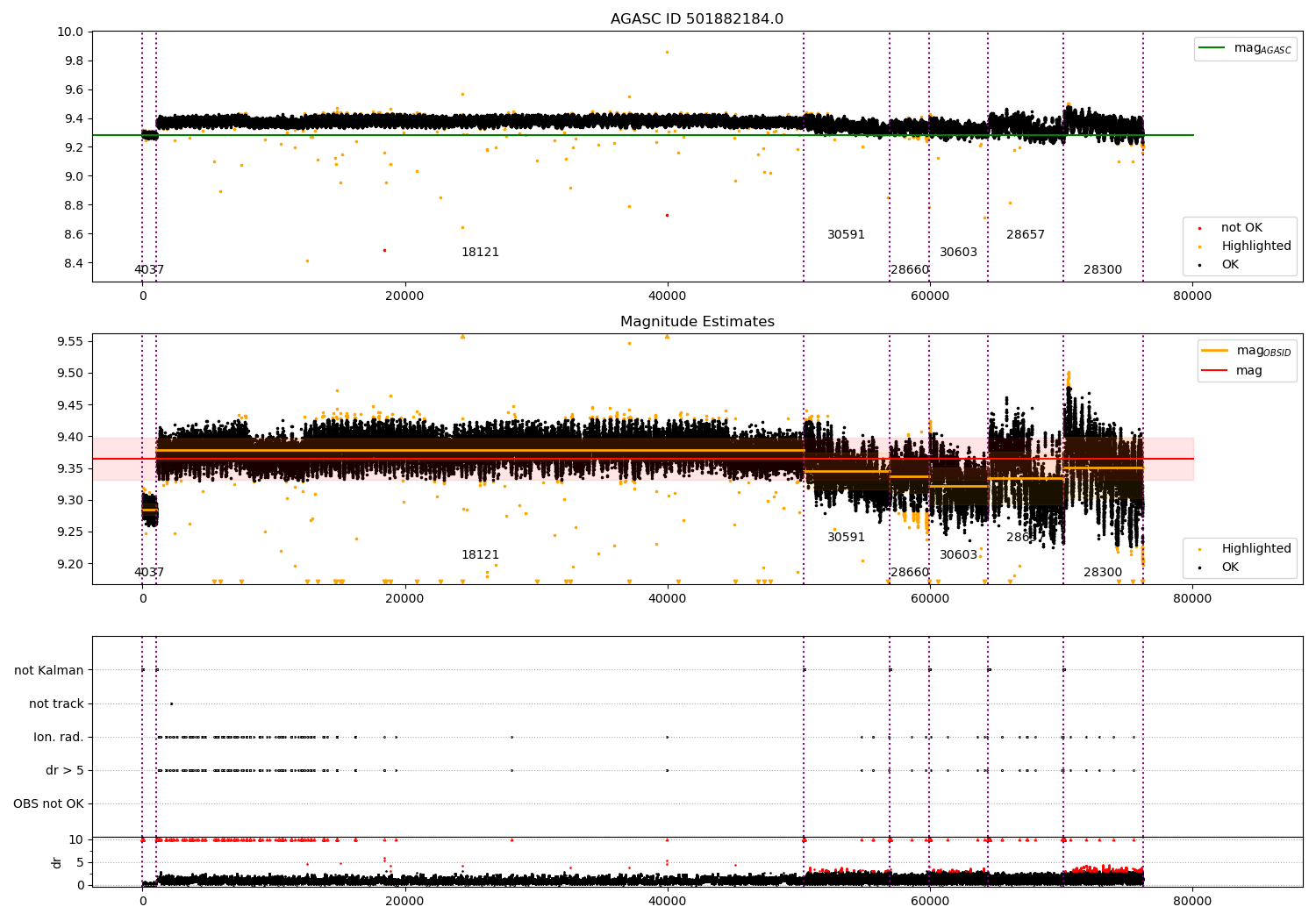Click obsid label 30603 in top plot

958,253
